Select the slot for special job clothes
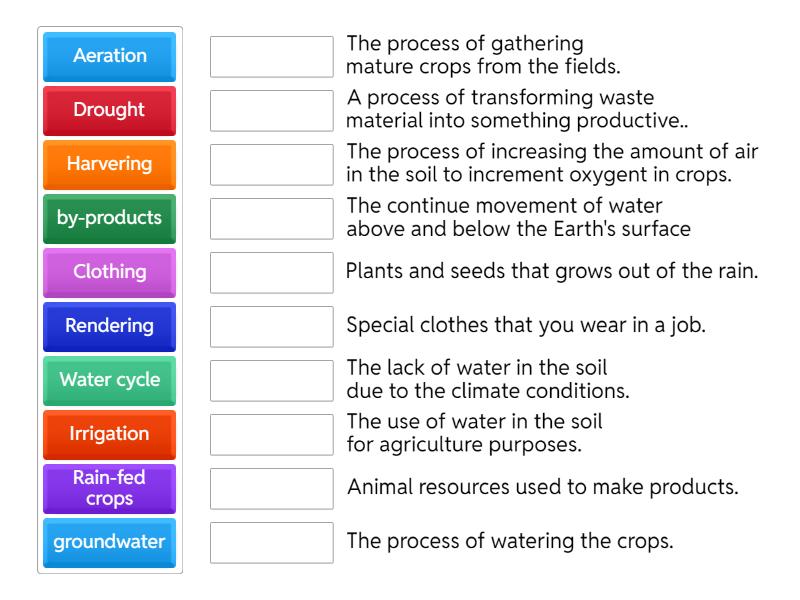The width and height of the screenshot is (800, 600). [x=272, y=327]
